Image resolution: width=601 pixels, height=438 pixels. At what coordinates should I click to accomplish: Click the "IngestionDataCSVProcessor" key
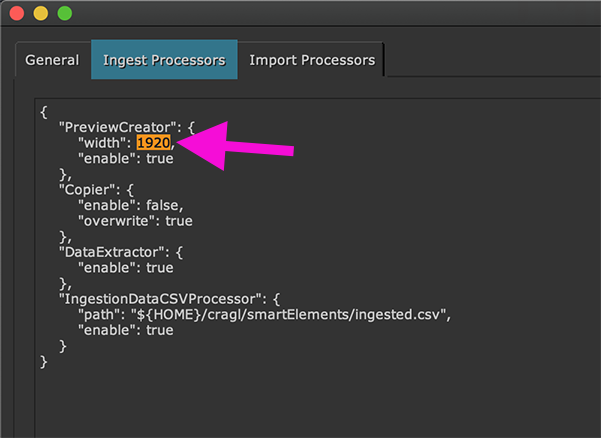(x=160, y=299)
